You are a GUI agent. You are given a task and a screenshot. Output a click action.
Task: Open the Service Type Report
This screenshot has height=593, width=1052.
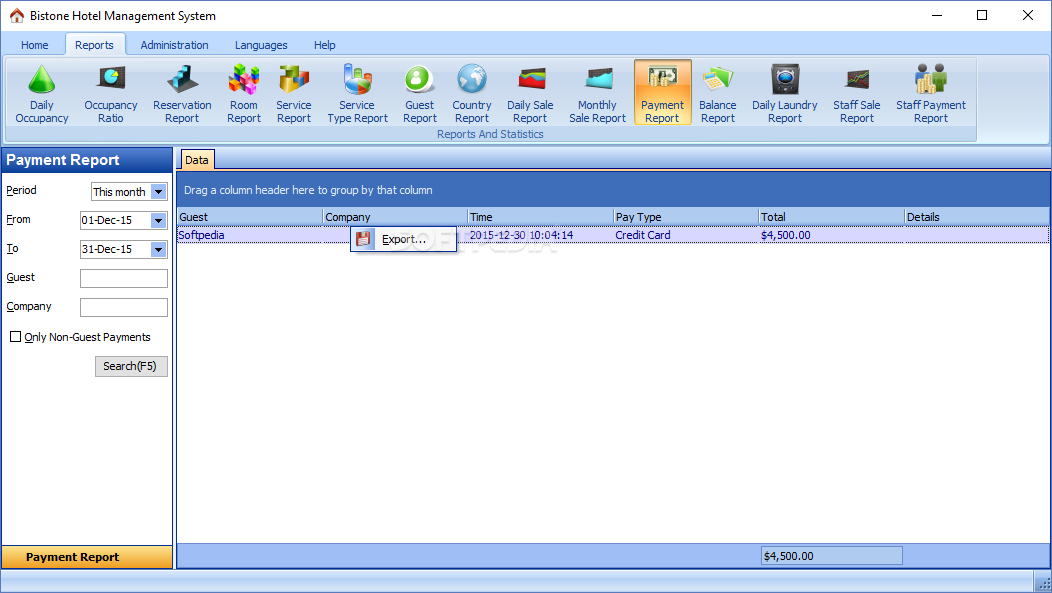358,93
